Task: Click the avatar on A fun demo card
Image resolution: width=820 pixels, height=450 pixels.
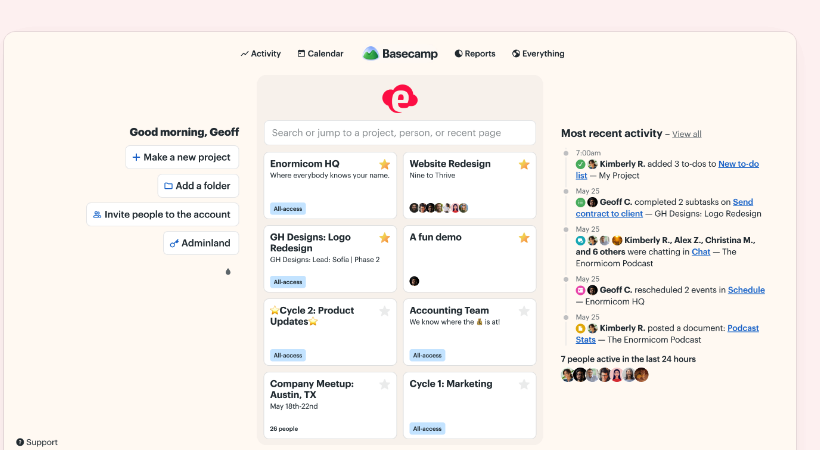Action: [414, 281]
